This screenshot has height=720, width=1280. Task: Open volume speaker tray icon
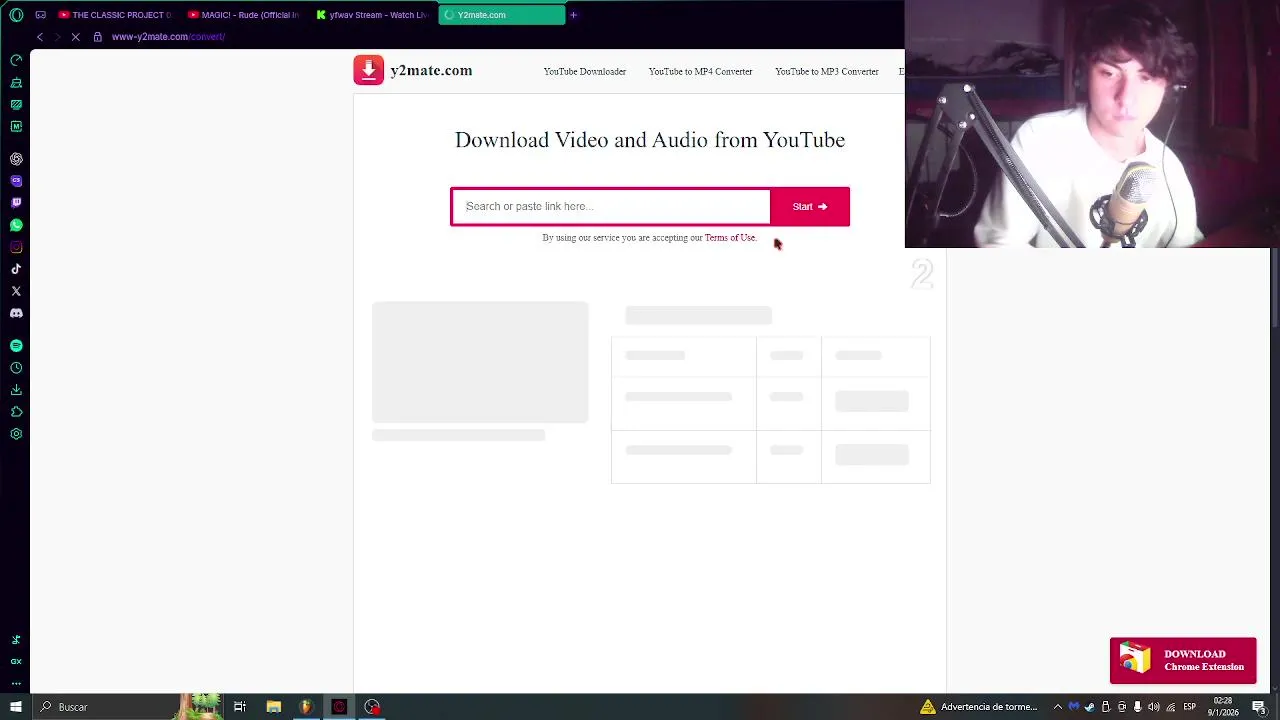click(1154, 707)
